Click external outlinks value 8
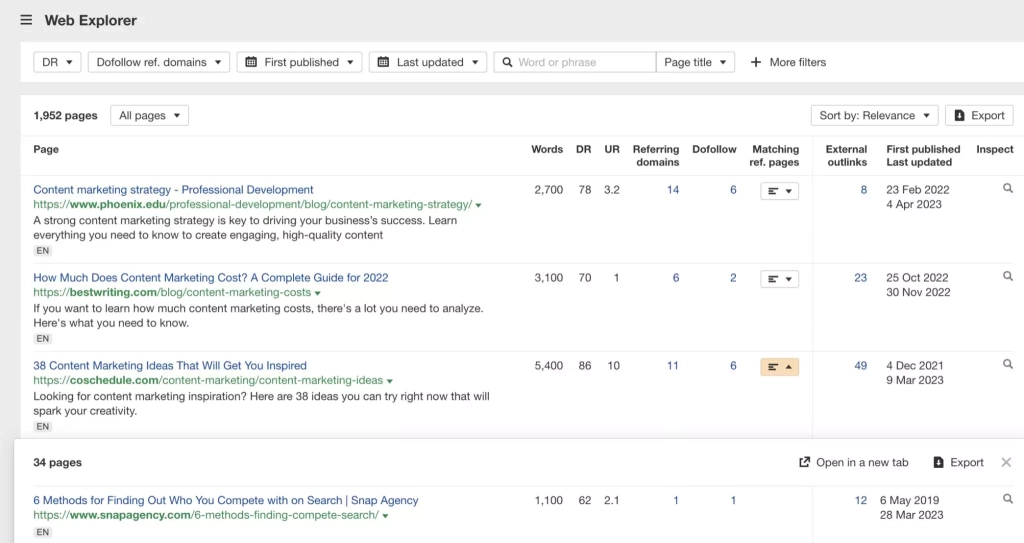 pos(863,189)
